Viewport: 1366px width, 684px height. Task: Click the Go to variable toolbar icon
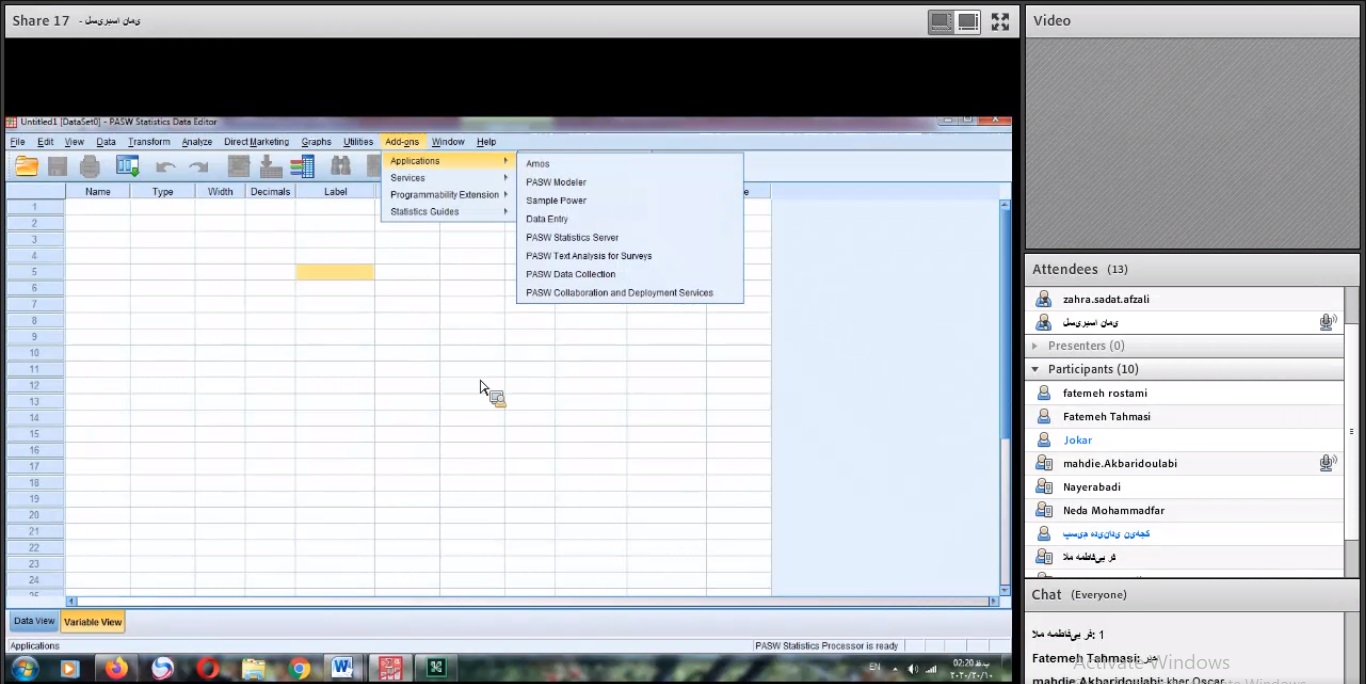[270, 167]
